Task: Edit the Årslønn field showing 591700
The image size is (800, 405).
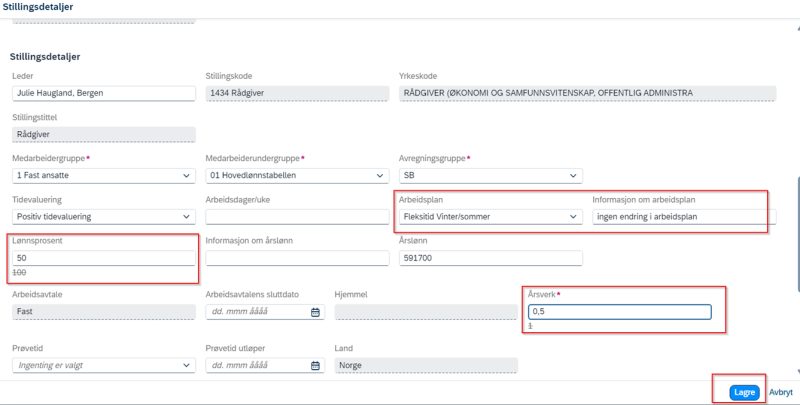Action: pos(490,258)
